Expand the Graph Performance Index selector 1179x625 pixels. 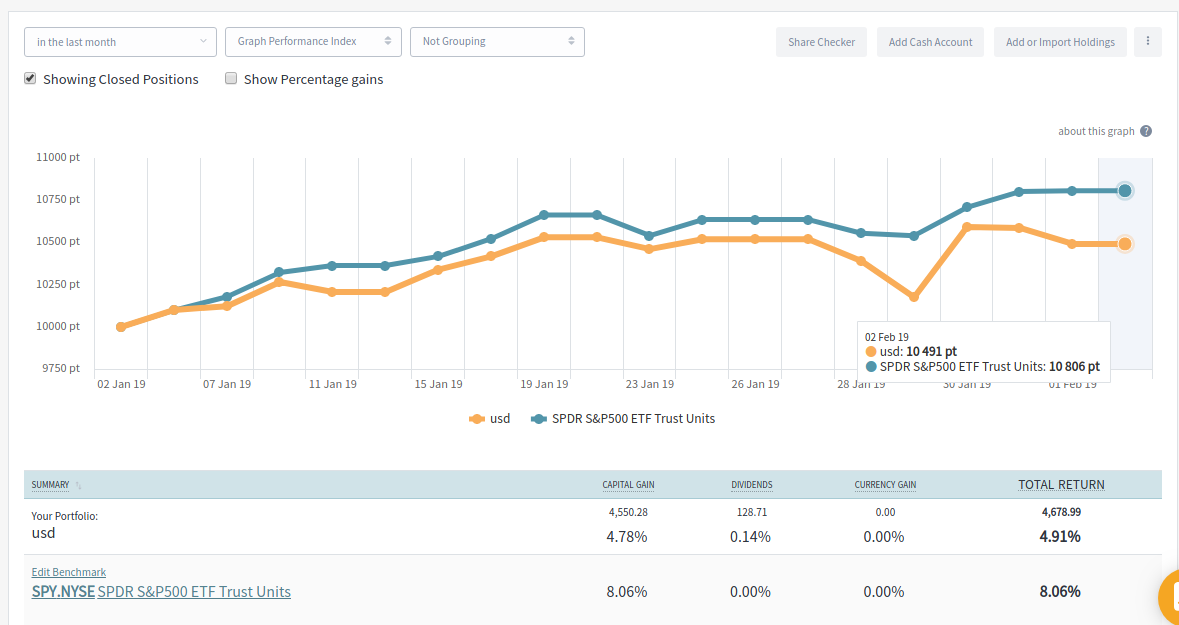(313, 42)
